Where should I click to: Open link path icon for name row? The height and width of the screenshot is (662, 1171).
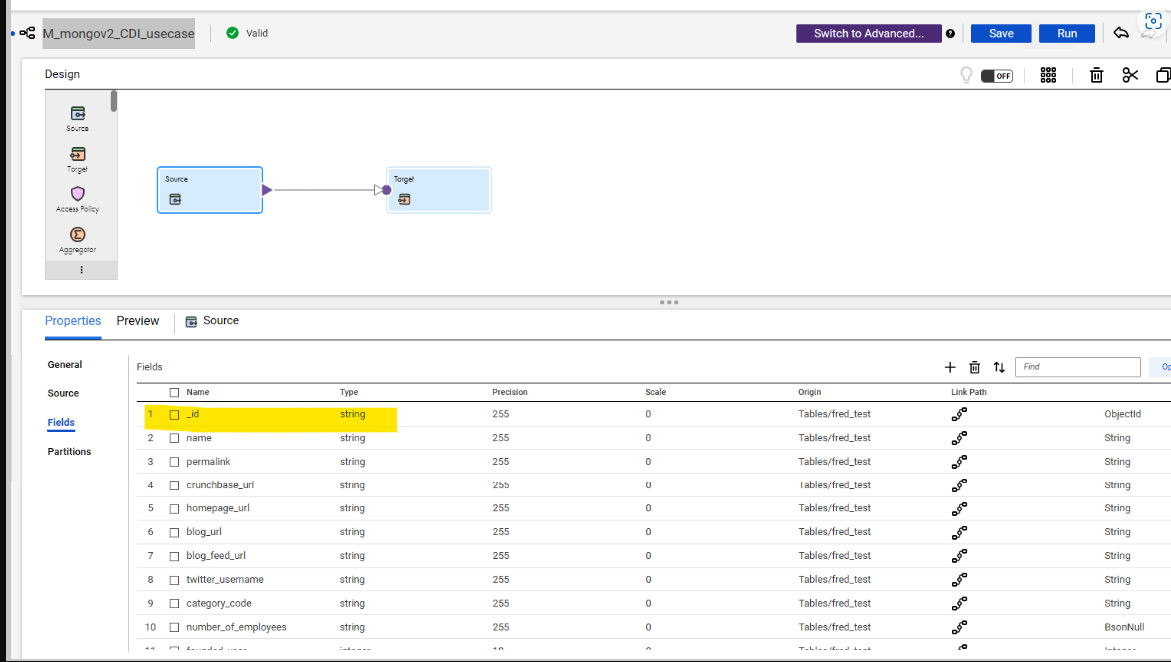coord(959,438)
